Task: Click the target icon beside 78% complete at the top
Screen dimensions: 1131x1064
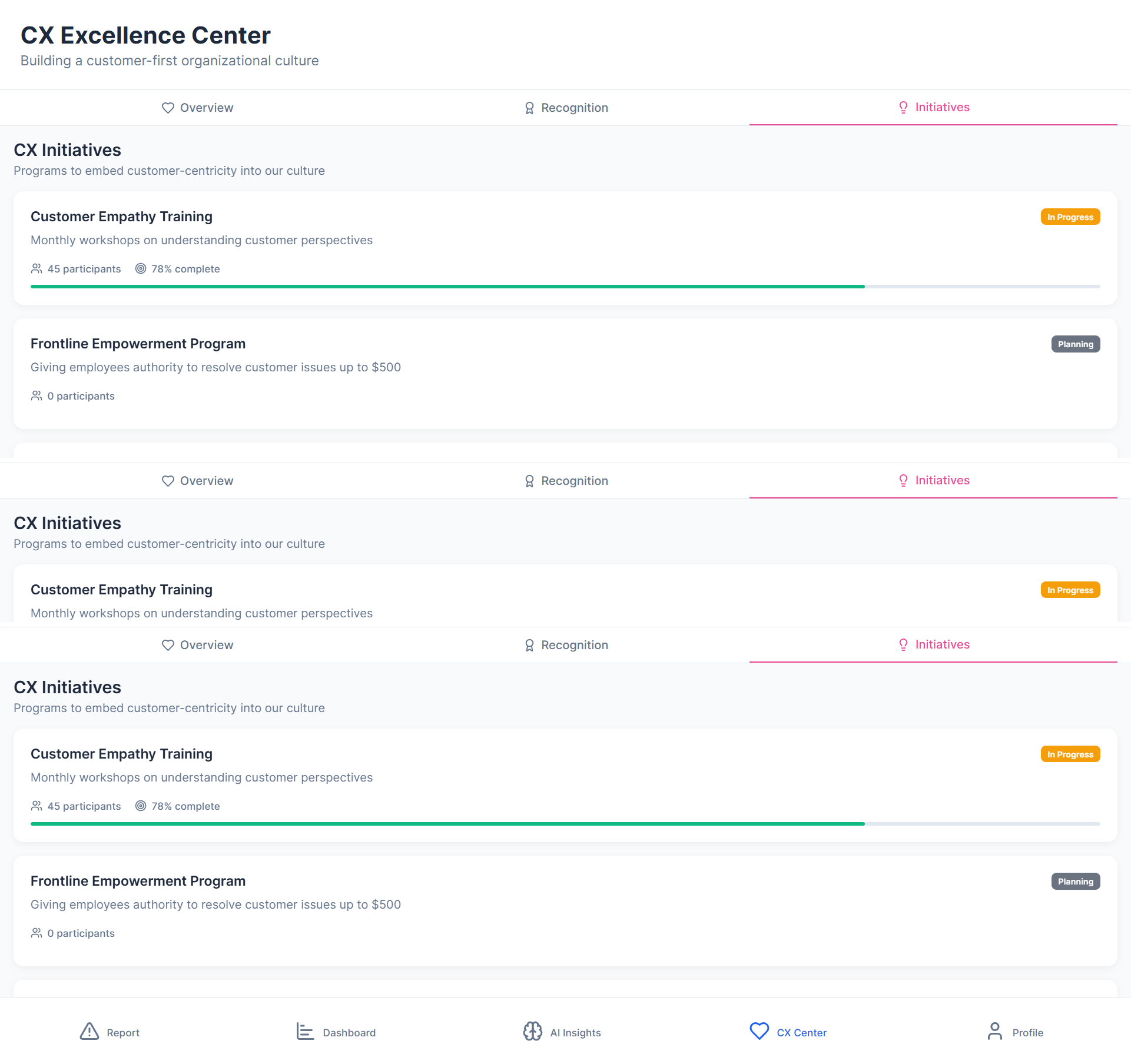Action: click(x=141, y=269)
